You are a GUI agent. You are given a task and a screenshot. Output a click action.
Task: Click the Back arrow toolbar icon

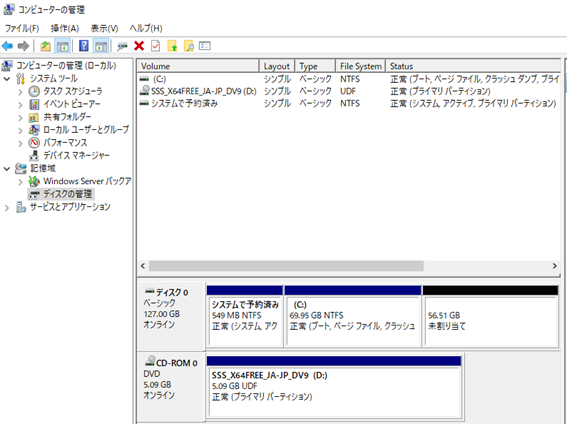point(7,46)
